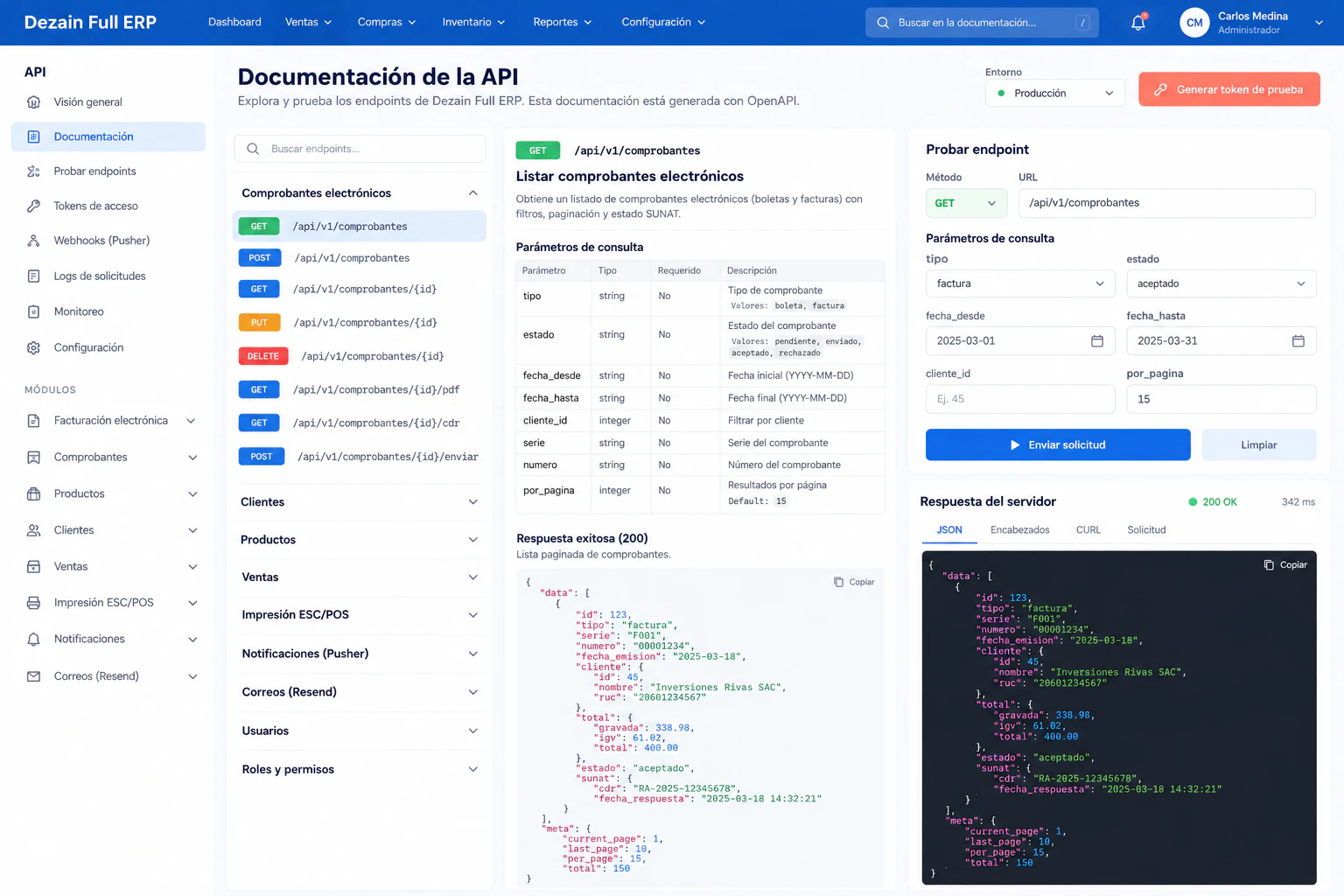Click the por_pagina input field
Image resolution: width=1344 pixels, height=896 pixels.
point(1221,399)
